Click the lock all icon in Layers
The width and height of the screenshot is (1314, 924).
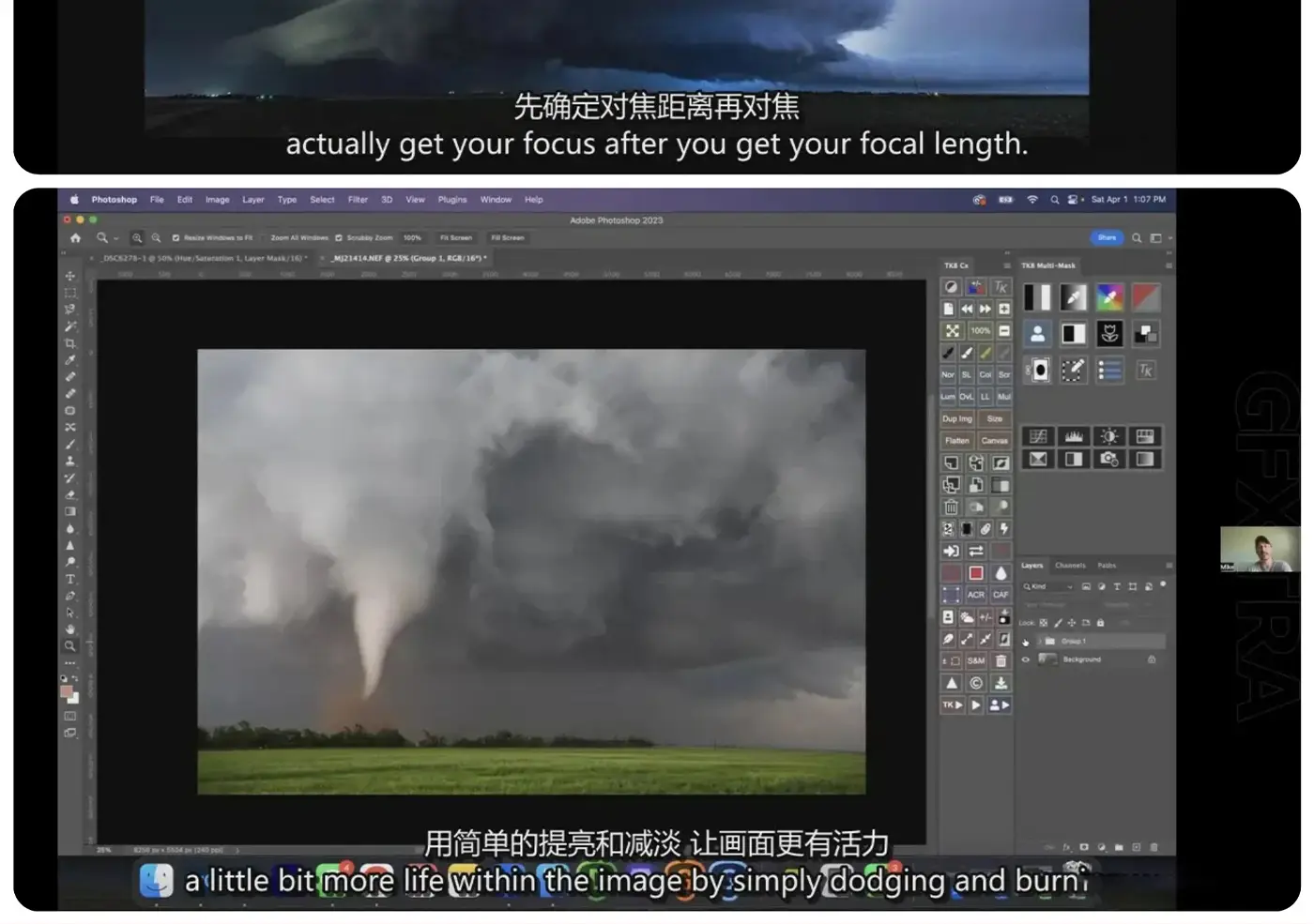pos(1100,623)
